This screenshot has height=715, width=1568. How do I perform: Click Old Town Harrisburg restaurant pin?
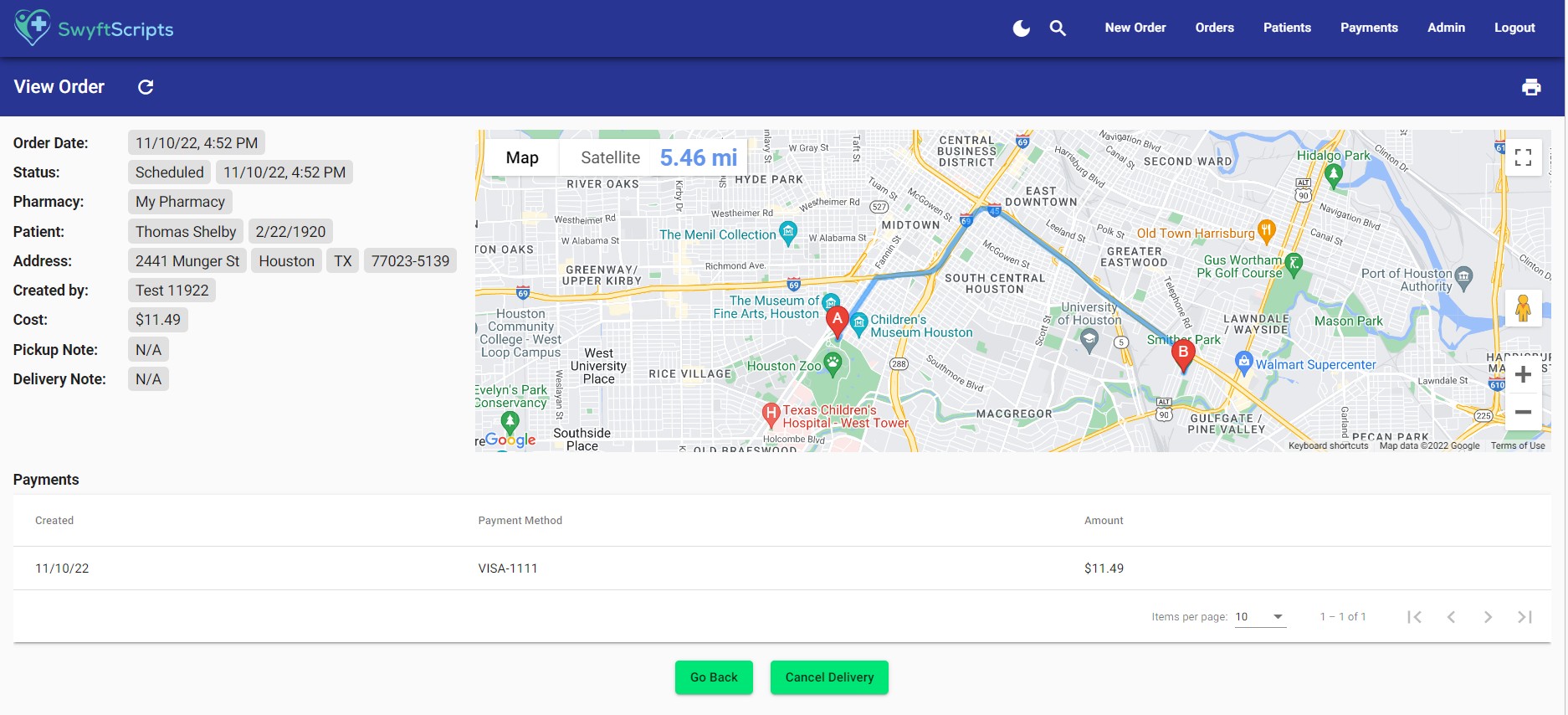click(1267, 230)
